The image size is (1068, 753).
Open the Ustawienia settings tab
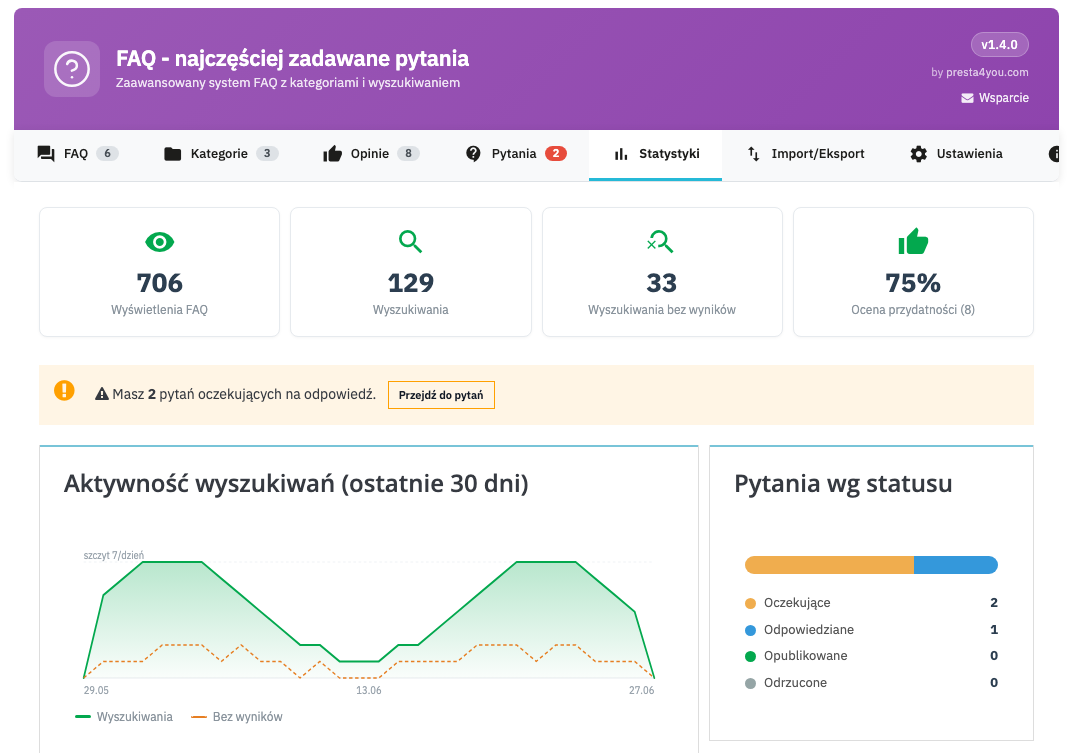click(x=956, y=154)
